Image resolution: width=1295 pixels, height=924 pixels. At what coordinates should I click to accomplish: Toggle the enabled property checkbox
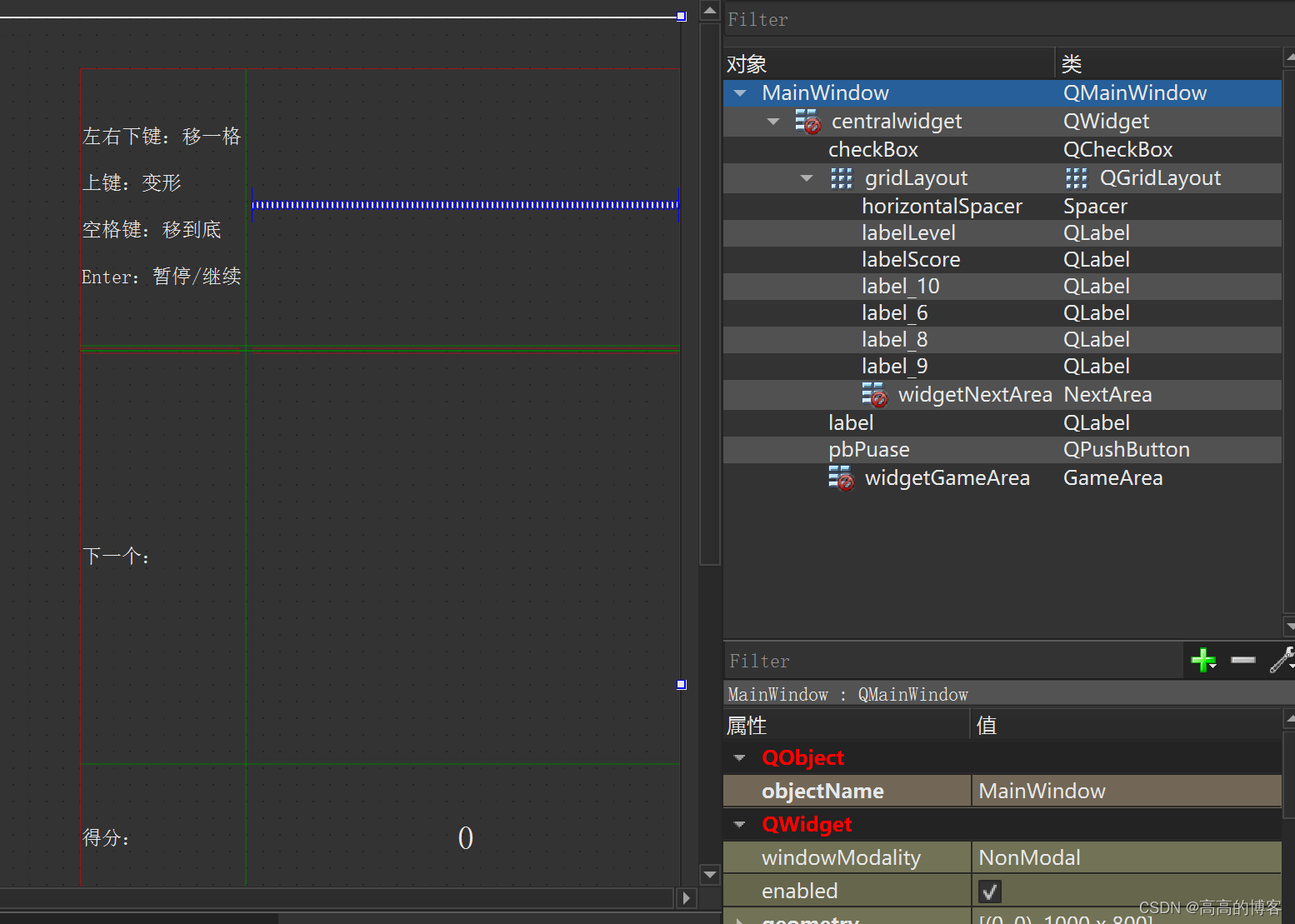coord(989,892)
